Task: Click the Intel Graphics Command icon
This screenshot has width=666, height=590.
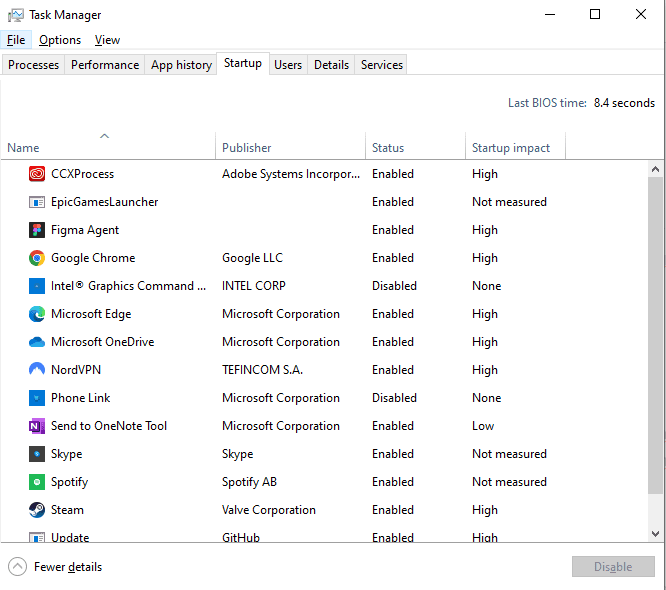Action: (x=37, y=286)
